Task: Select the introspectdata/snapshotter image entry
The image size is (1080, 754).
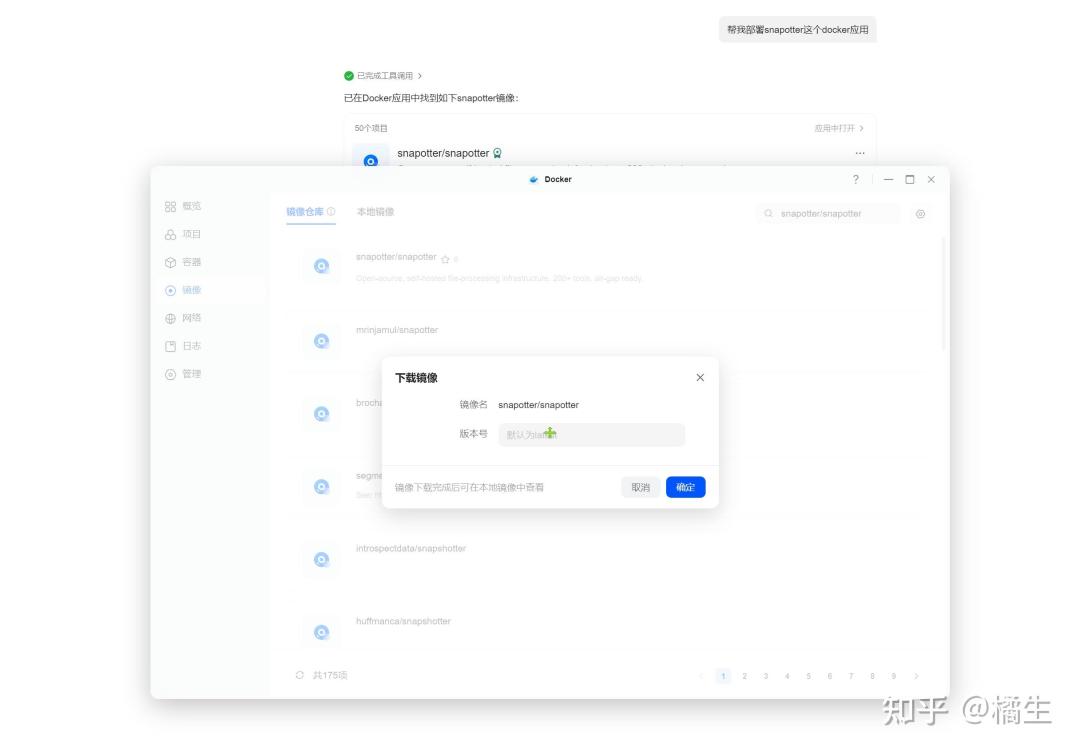Action: click(411, 548)
